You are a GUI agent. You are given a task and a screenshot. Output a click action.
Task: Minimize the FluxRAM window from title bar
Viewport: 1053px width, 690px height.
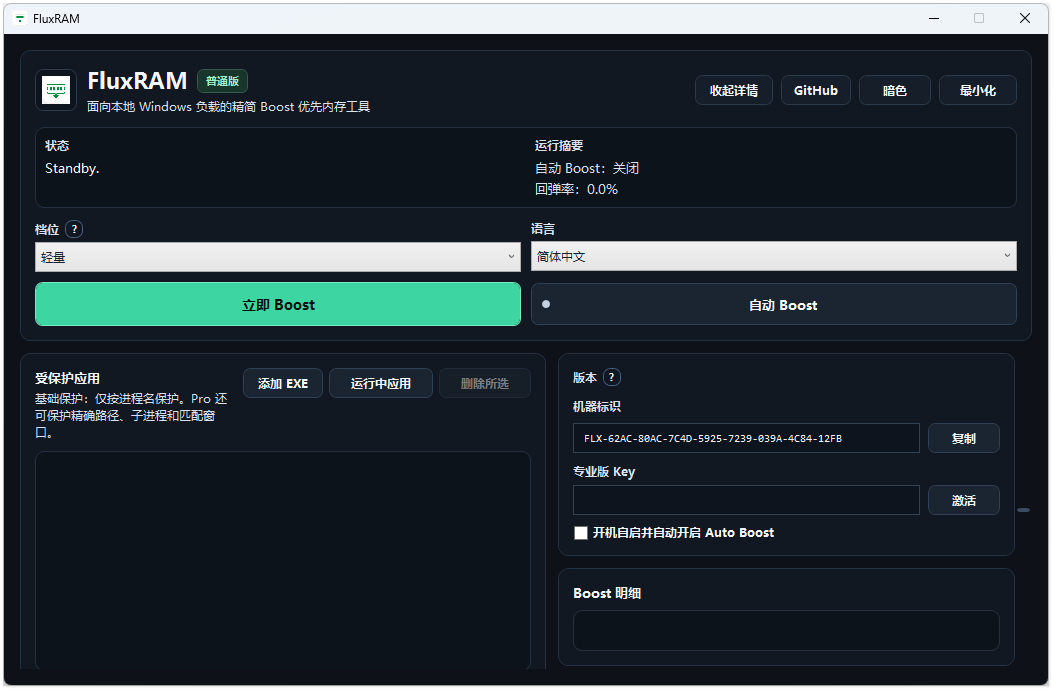933,18
